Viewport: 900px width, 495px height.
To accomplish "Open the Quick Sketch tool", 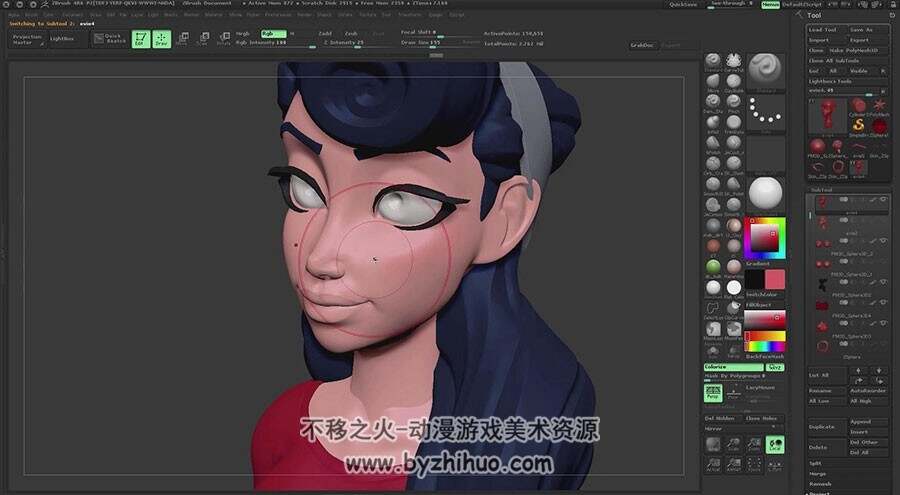I will click(110, 39).
